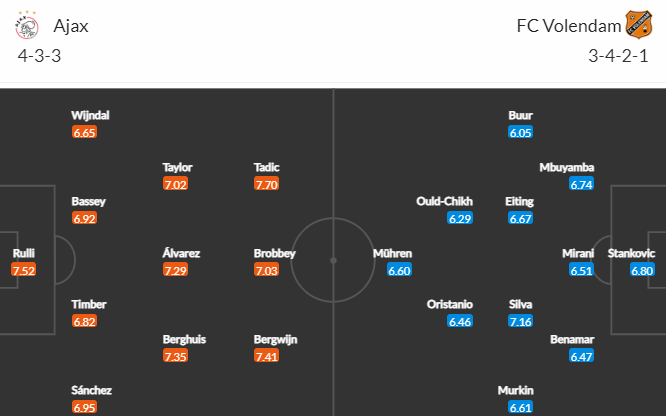The width and height of the screenshot is (666, 416).
Task: Click Ould-Chikh's 6.29 rating badge
Action: click(460, 218)
